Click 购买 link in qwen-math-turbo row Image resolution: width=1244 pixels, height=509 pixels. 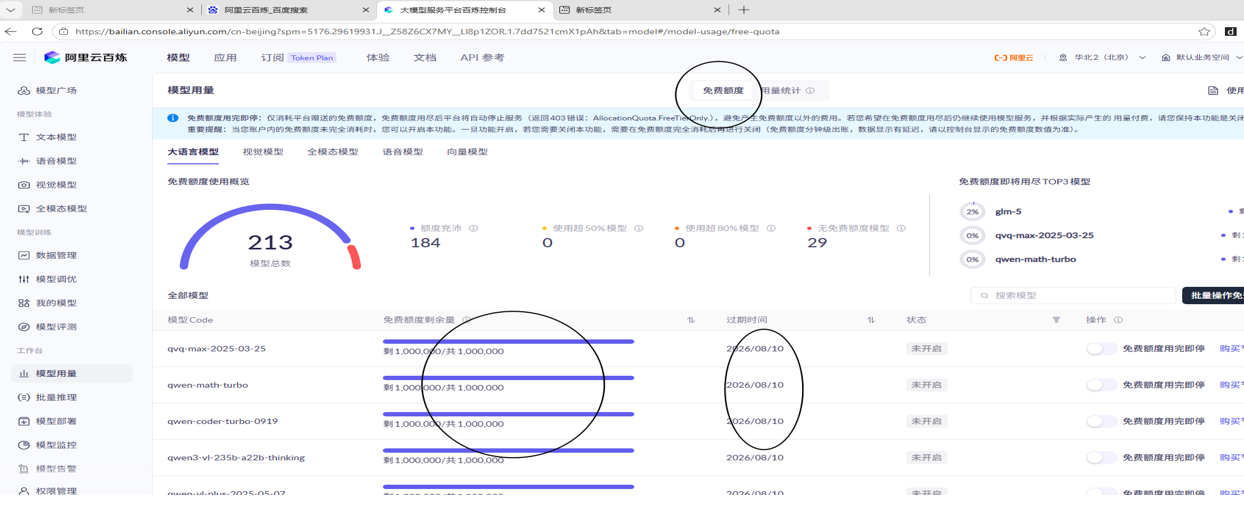pos(1231,385)
